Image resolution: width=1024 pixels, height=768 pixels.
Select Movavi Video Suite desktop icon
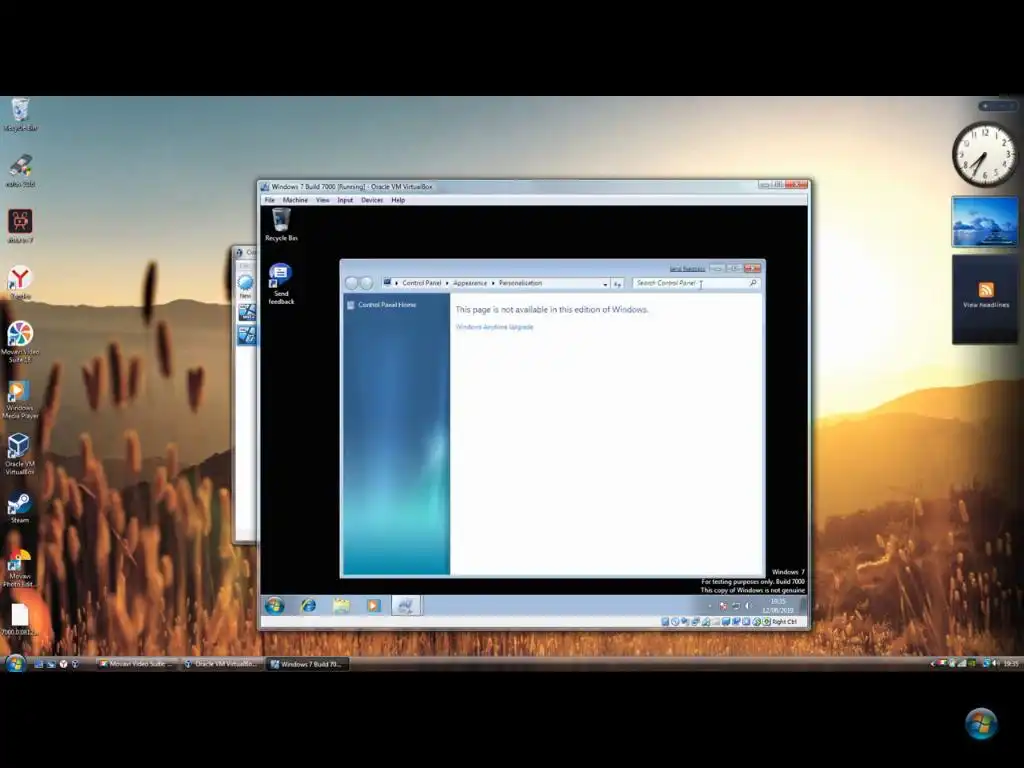click(x=20, y=342)
